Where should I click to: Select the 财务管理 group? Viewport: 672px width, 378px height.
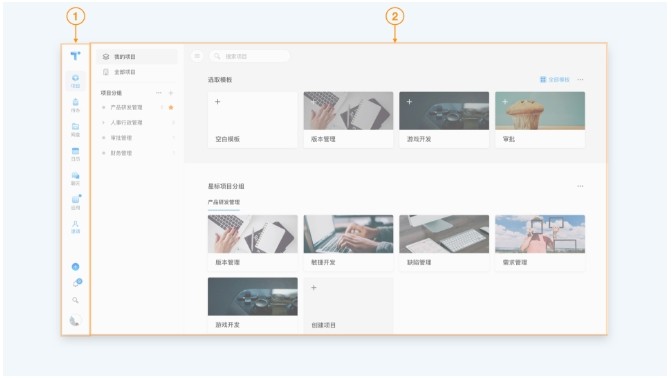coord(137,153)
